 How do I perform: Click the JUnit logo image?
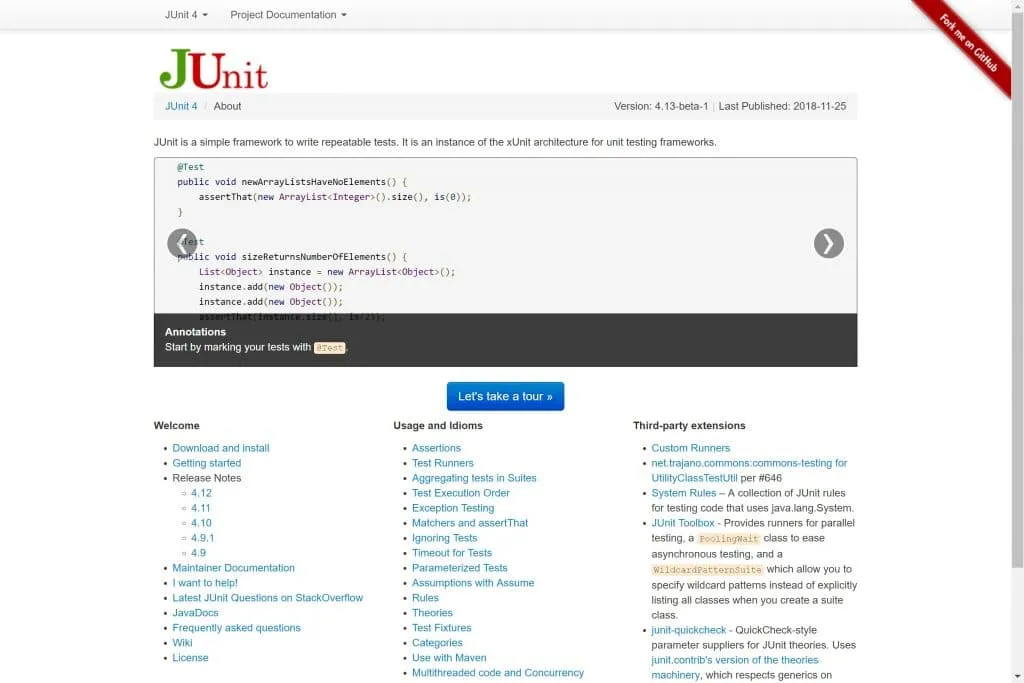tap(214, 69)
